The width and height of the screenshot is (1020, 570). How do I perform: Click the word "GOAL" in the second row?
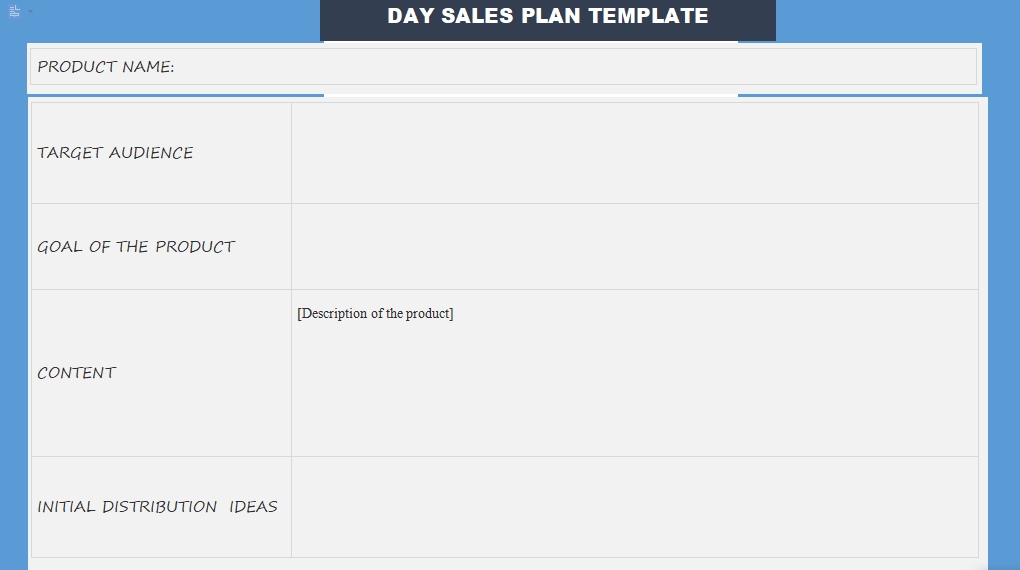pos(60,247)
